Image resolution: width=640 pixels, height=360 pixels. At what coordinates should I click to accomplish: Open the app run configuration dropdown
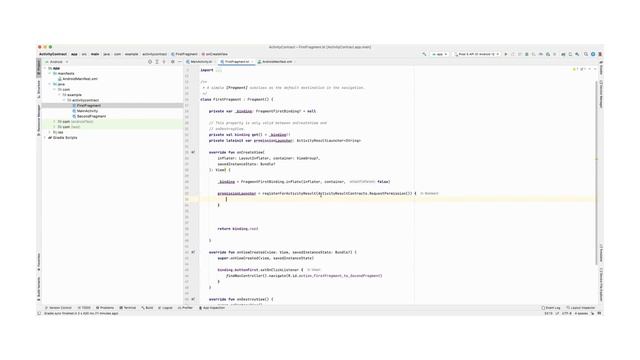(x=440, y=54)
